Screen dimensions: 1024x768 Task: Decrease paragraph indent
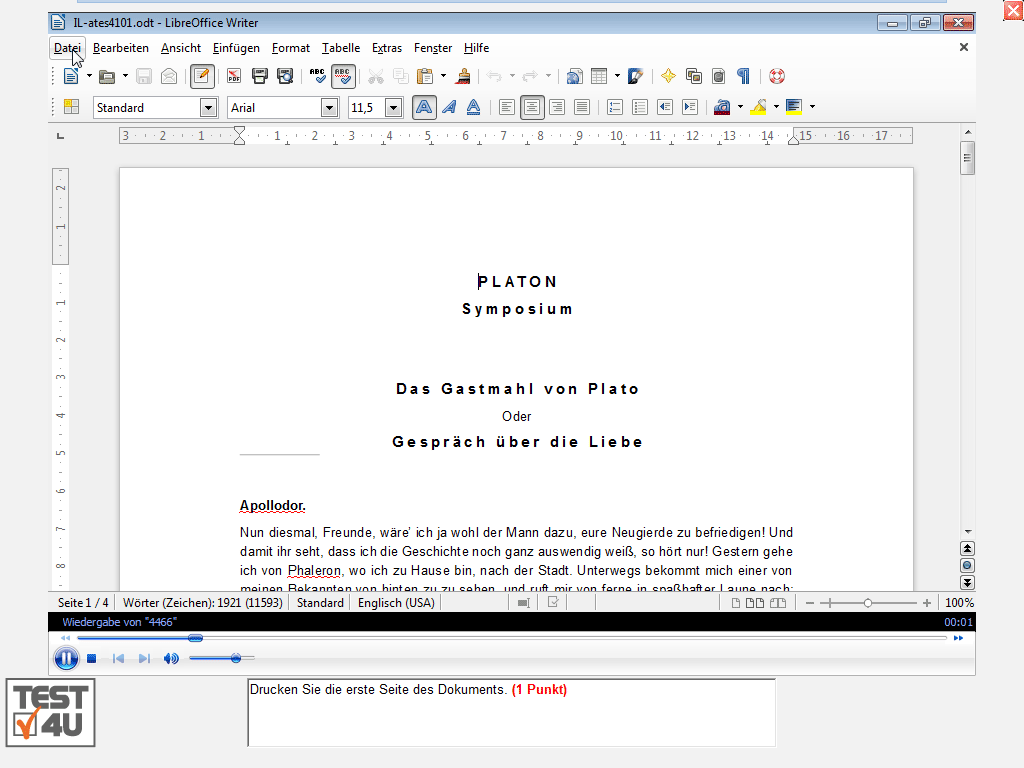[x=665, y=107]
